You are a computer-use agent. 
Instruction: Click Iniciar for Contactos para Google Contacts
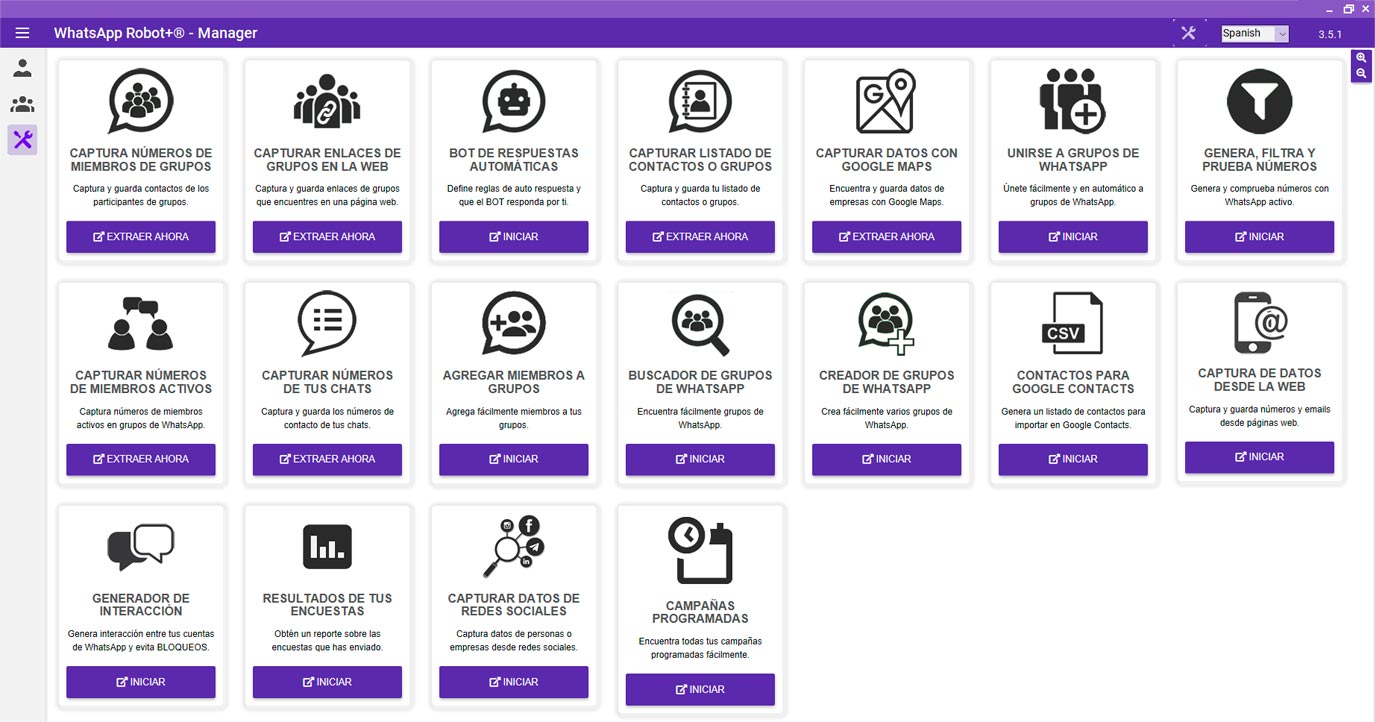(1073, 459)
